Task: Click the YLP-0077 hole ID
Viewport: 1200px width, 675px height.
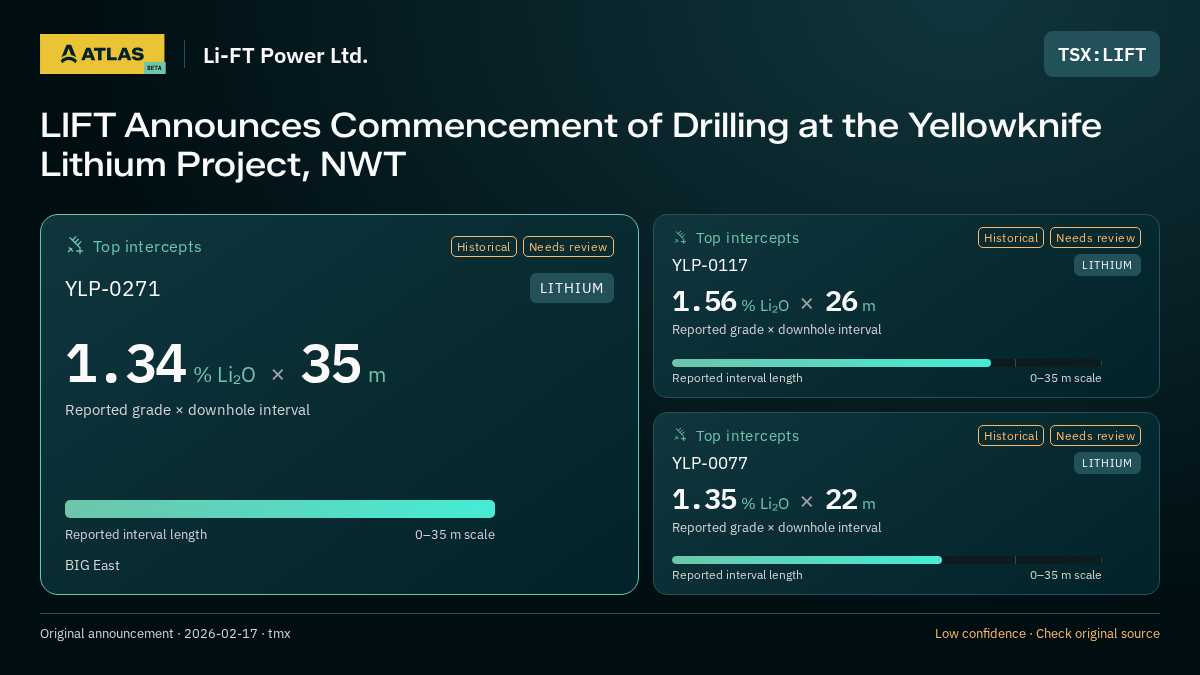Action: pyautogui.click(x=710, y=463)
